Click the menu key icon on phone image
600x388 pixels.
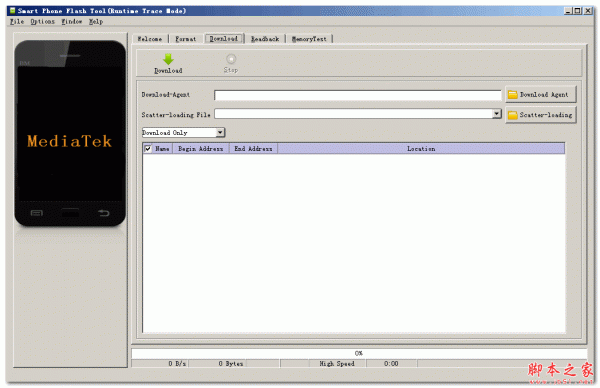point(37,213)
